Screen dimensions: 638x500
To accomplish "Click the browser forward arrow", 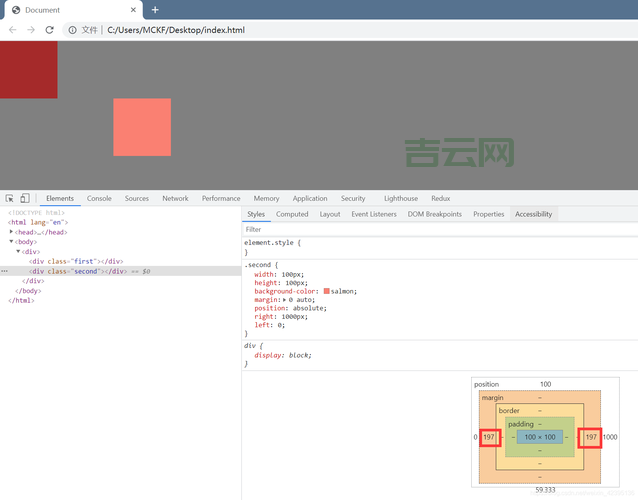I will coord(31,30).
